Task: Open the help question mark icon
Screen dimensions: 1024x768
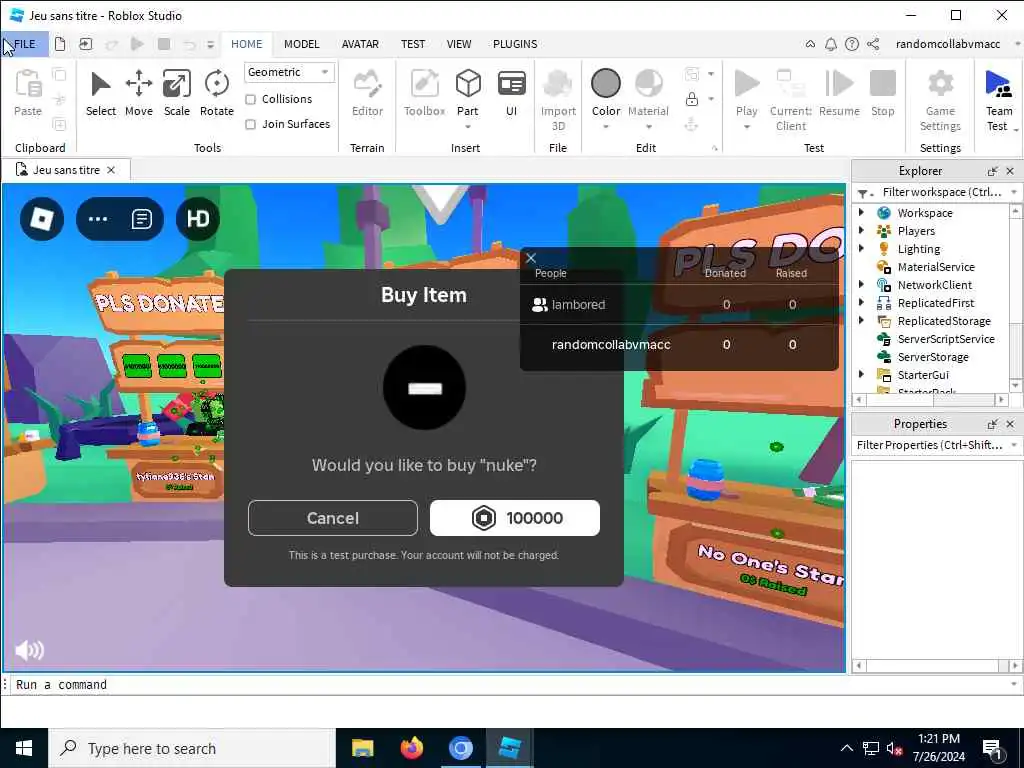Action: 852,44
